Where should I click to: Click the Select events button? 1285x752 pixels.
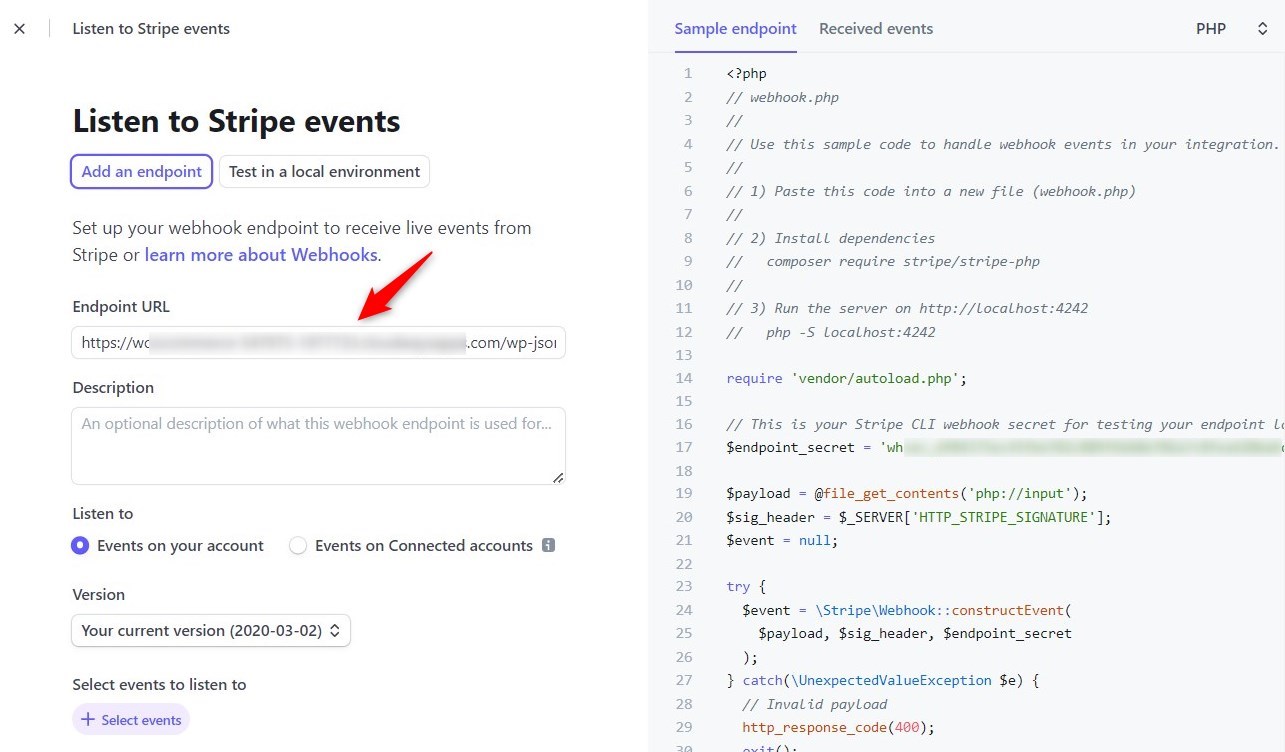[131, 718]
